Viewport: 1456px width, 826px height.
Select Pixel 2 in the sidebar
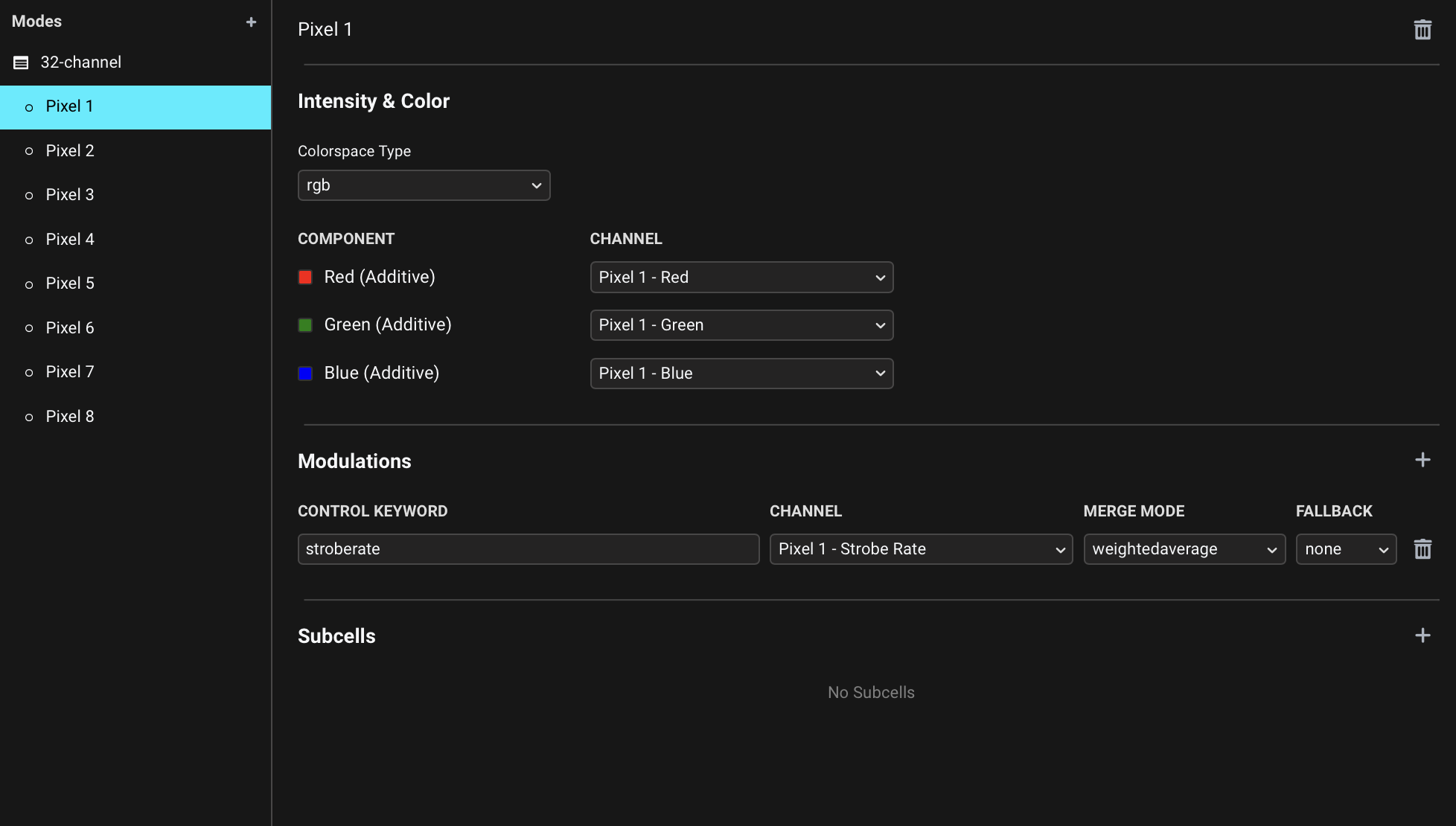(135, 151)
